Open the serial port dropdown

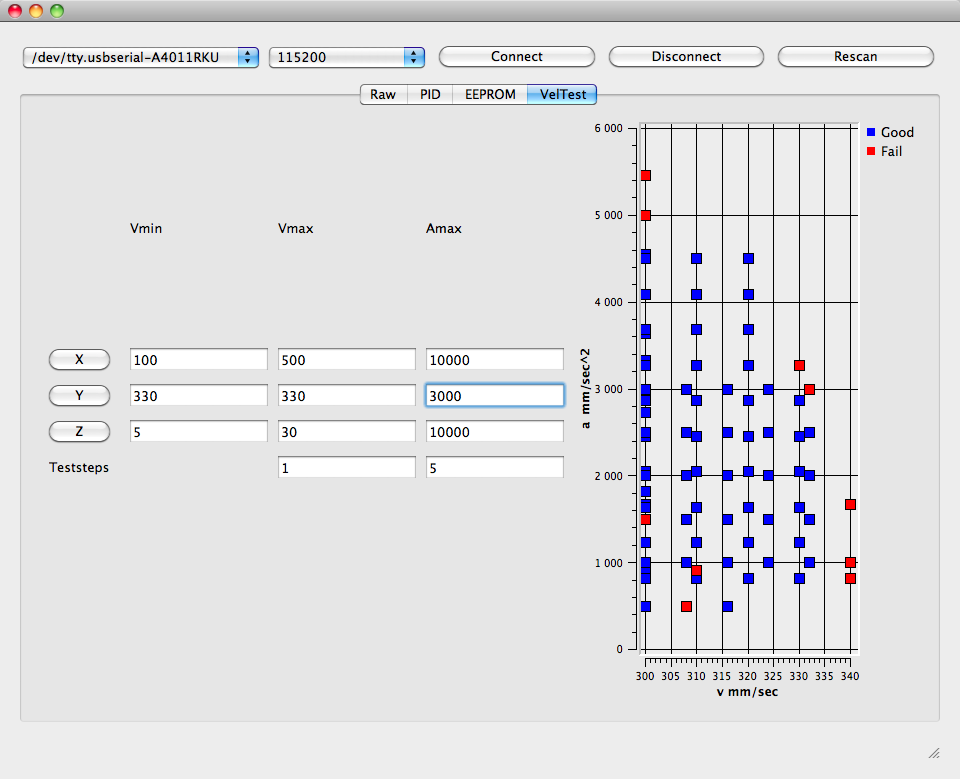141,57
